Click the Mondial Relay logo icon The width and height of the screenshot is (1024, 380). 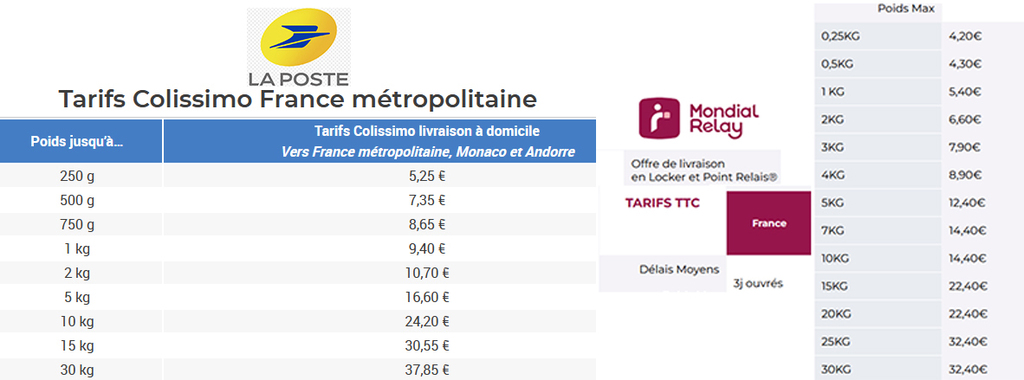click(658, 118)
